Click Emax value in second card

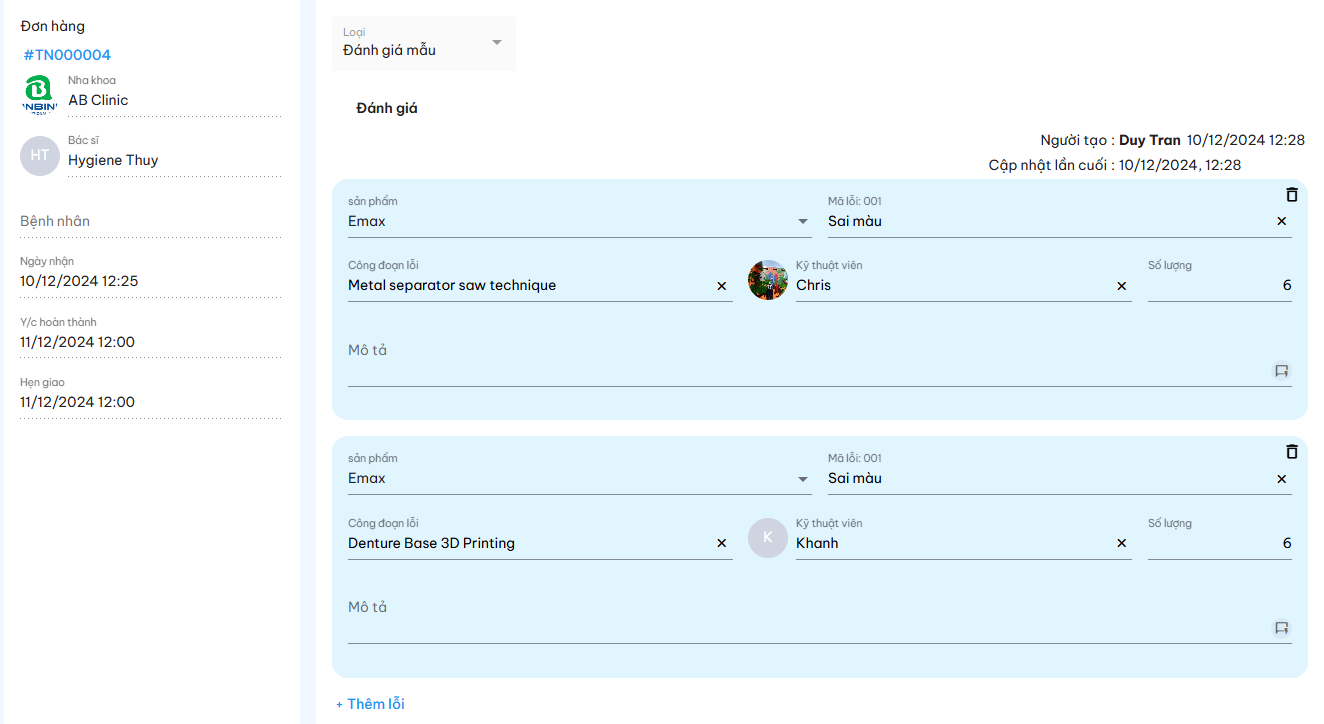367,478
